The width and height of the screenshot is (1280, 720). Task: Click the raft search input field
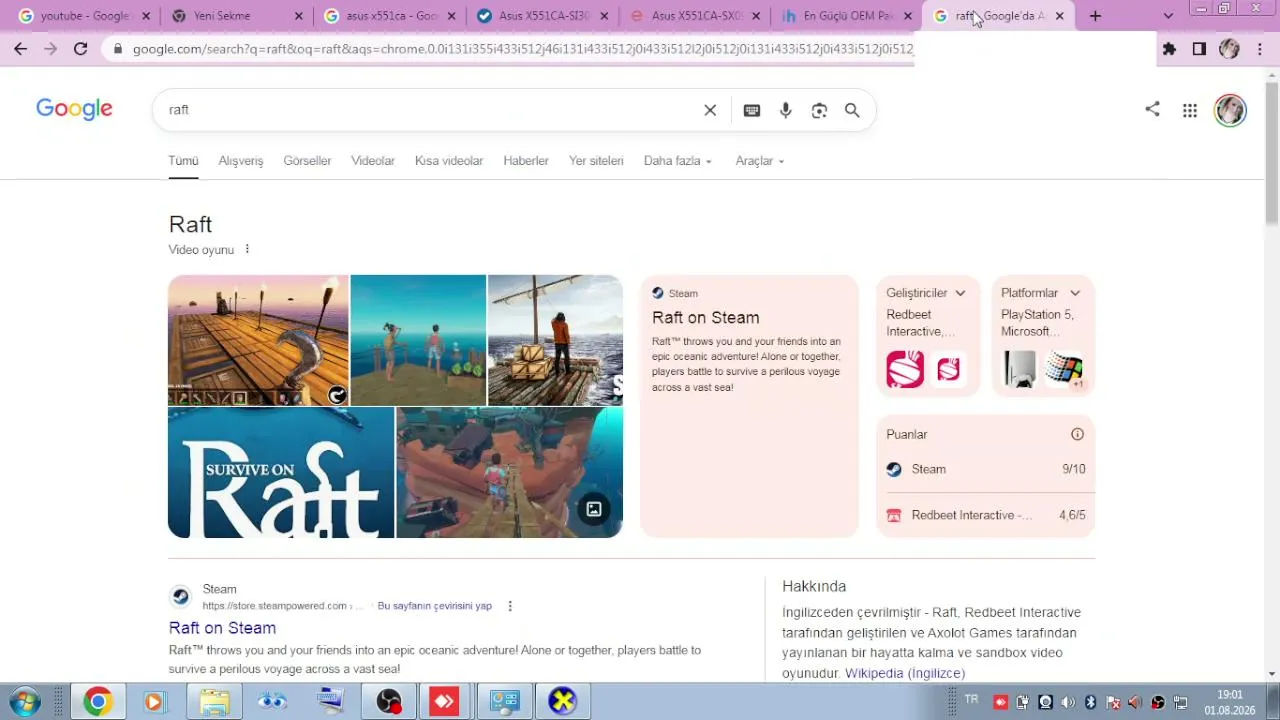tap(430, 110)
